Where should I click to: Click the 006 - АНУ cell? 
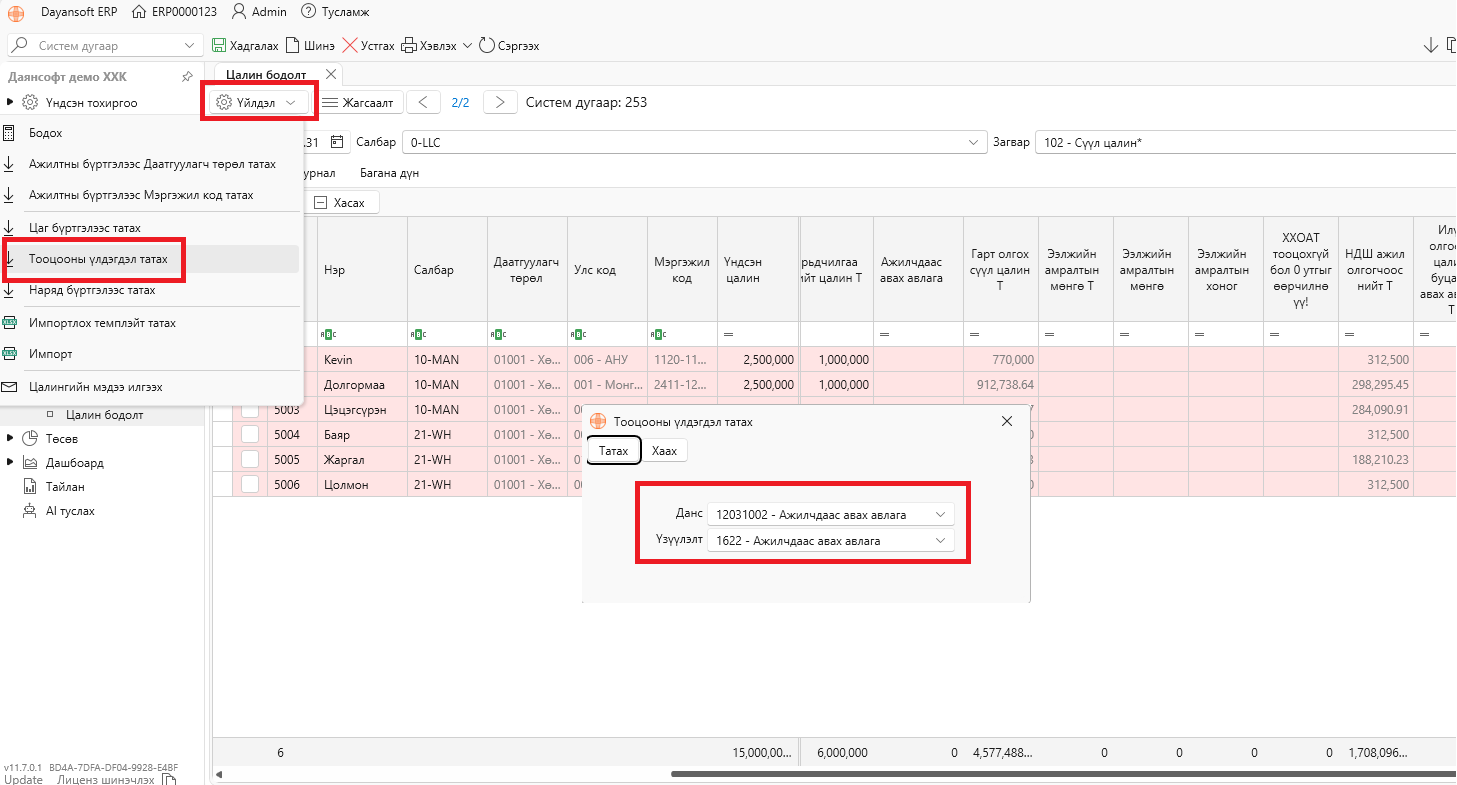tap(607, 360)
